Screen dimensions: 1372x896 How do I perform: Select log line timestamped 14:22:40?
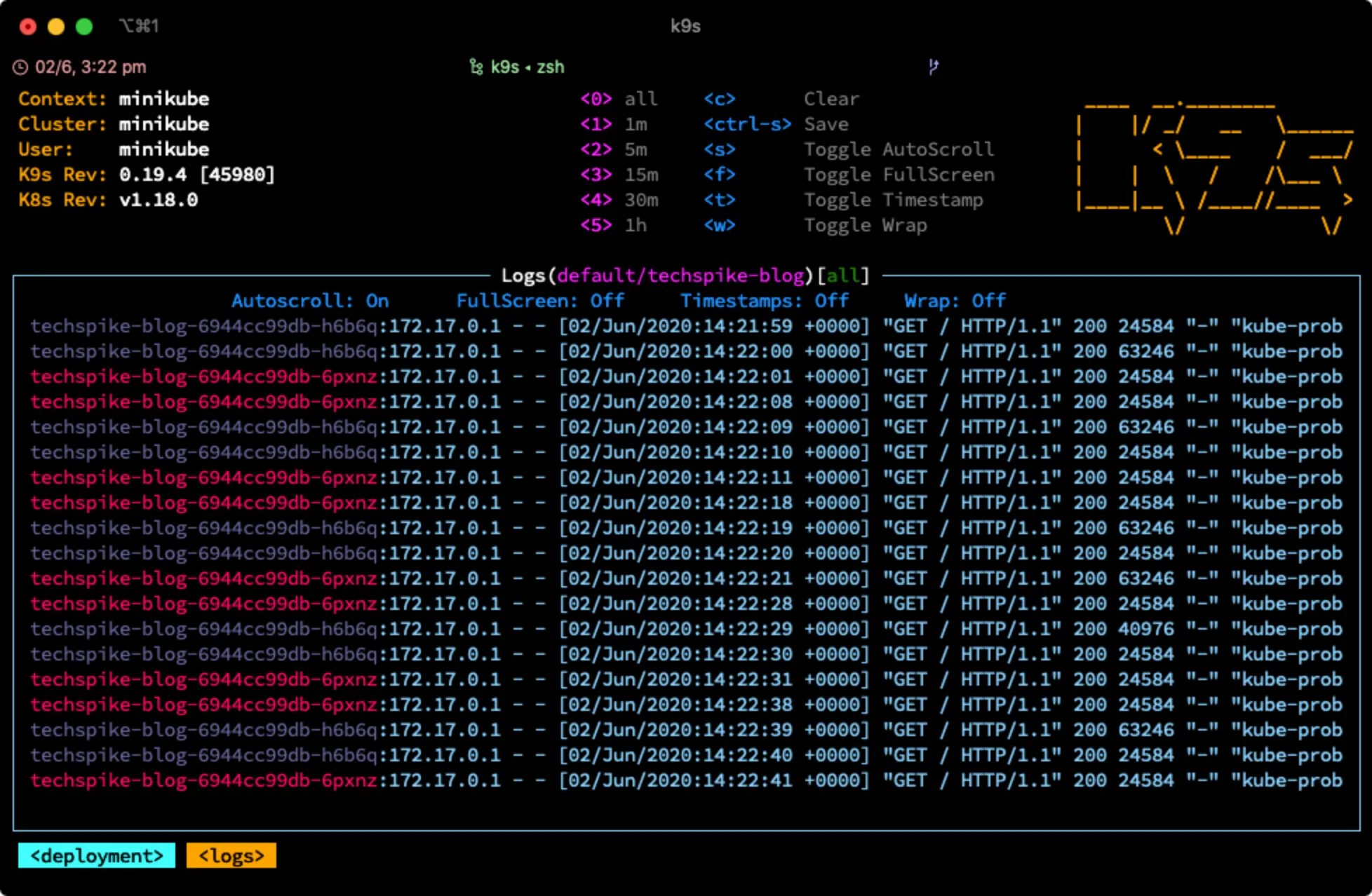[686, 755]
